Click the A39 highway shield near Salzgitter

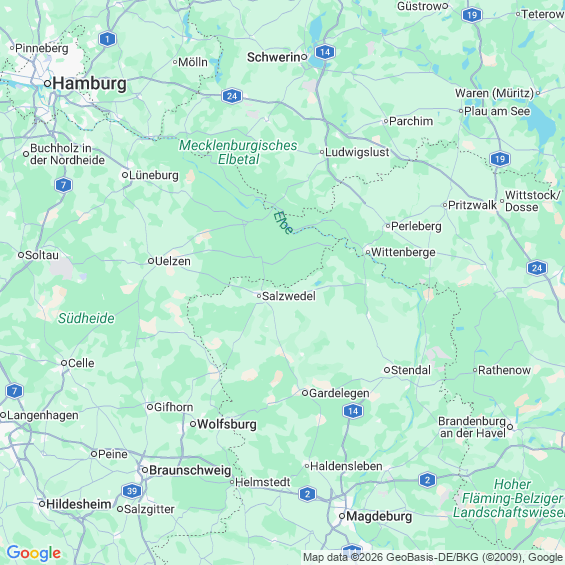pos(132,491)
